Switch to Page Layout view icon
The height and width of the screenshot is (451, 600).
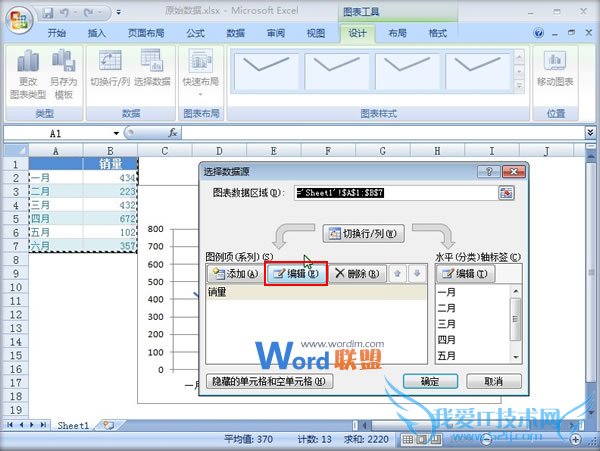pos(422,440)
